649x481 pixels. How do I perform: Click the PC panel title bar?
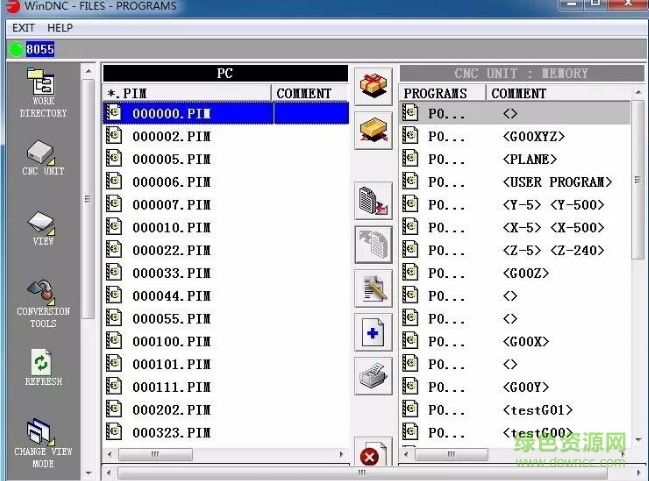[x=226, y=73]
